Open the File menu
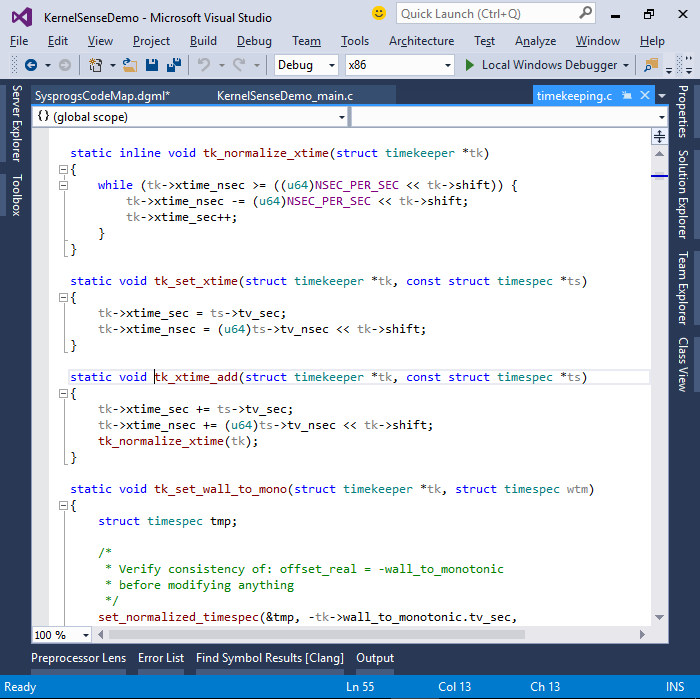The width and height of the screenshot is (700, 699). (19, 41)
